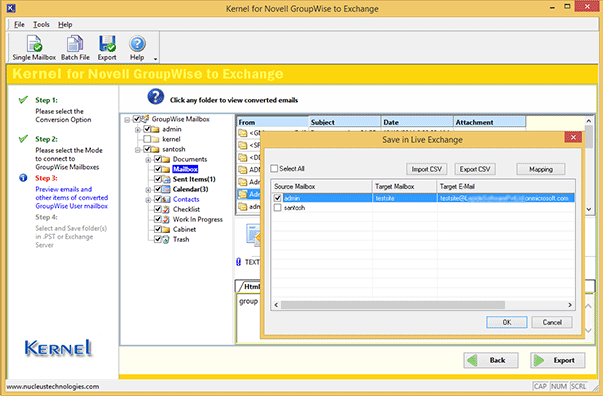
Task: Toggle the GroupWise Mailbox root checkbox
Action: (x=137, y=119)
